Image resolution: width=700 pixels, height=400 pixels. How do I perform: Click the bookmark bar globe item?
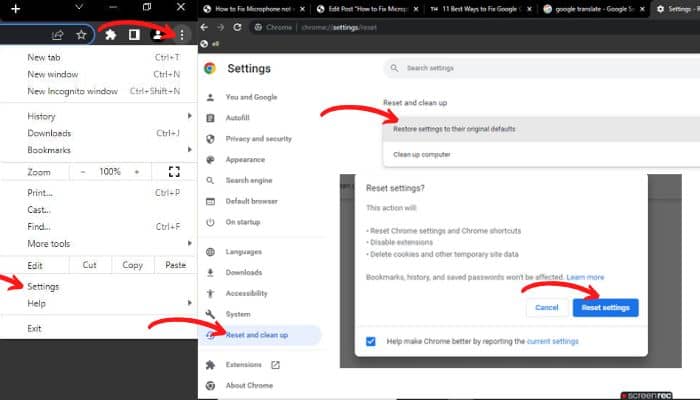(210, 44)
